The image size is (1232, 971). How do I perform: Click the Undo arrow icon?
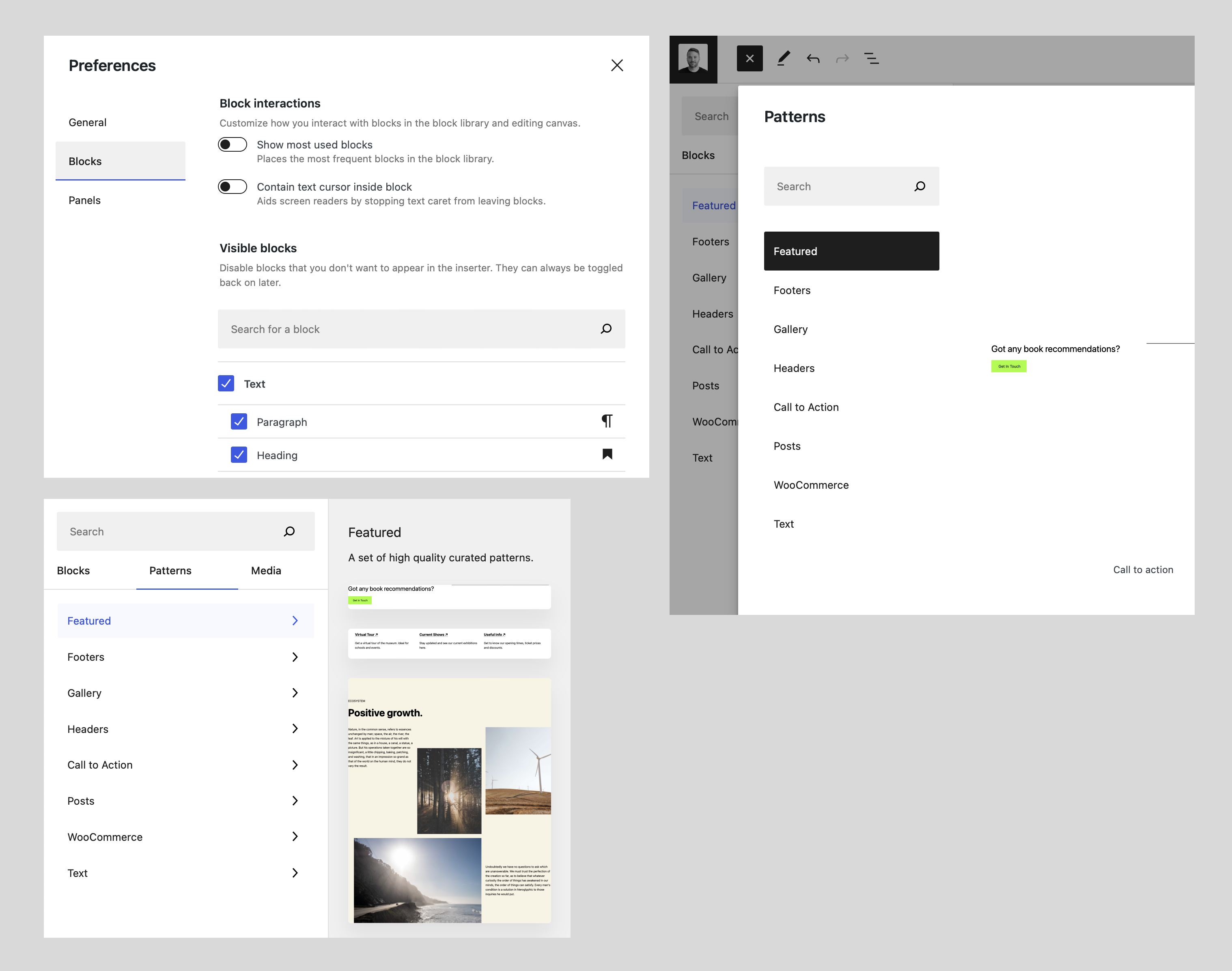point(813,58)
